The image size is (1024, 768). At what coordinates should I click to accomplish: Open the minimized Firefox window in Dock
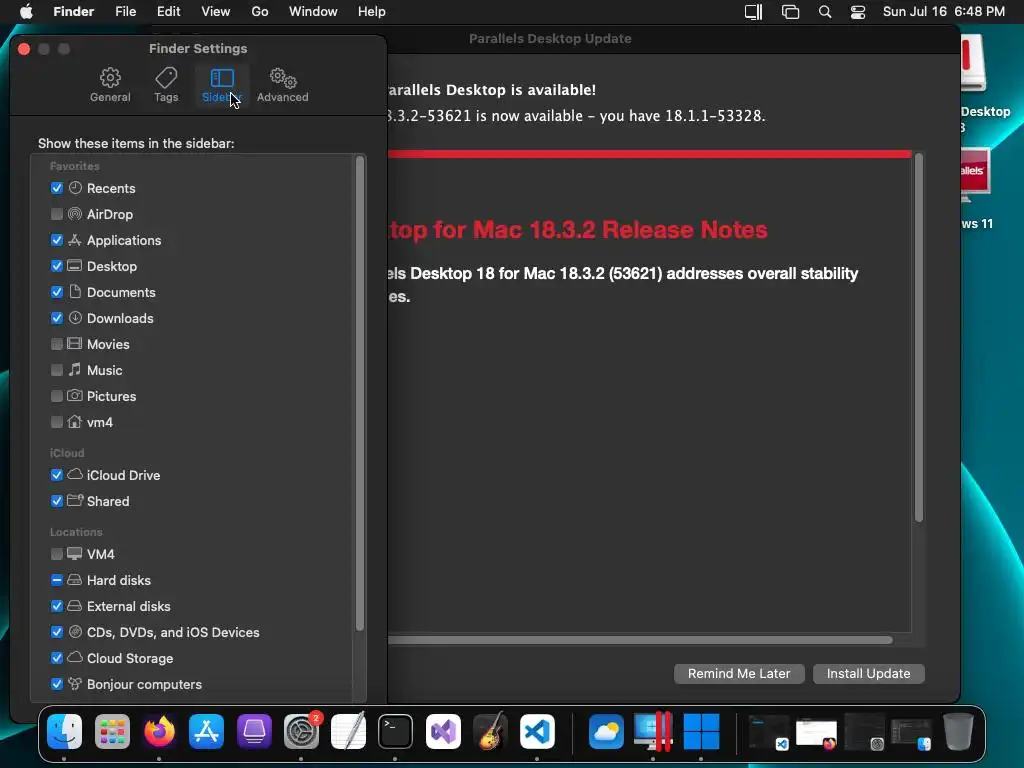click(816, 733)
